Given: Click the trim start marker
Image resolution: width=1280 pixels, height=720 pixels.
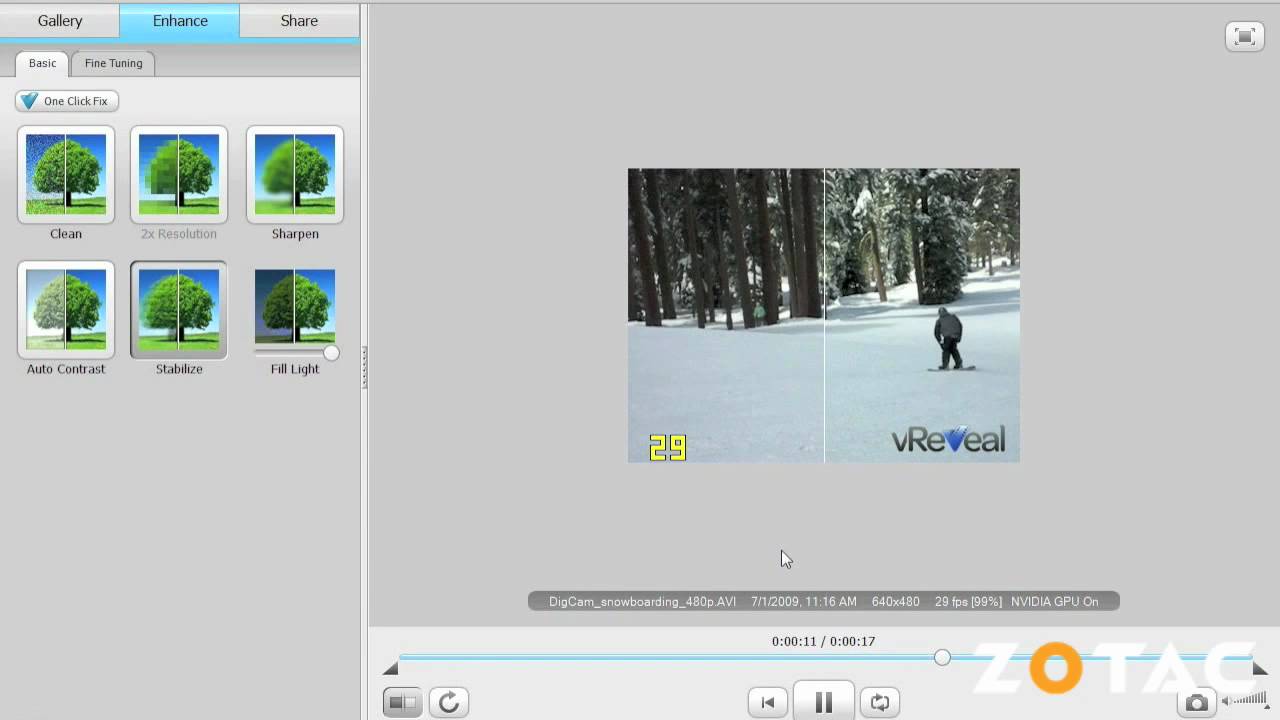Looking at the screenshot, I should click(391, 669).
